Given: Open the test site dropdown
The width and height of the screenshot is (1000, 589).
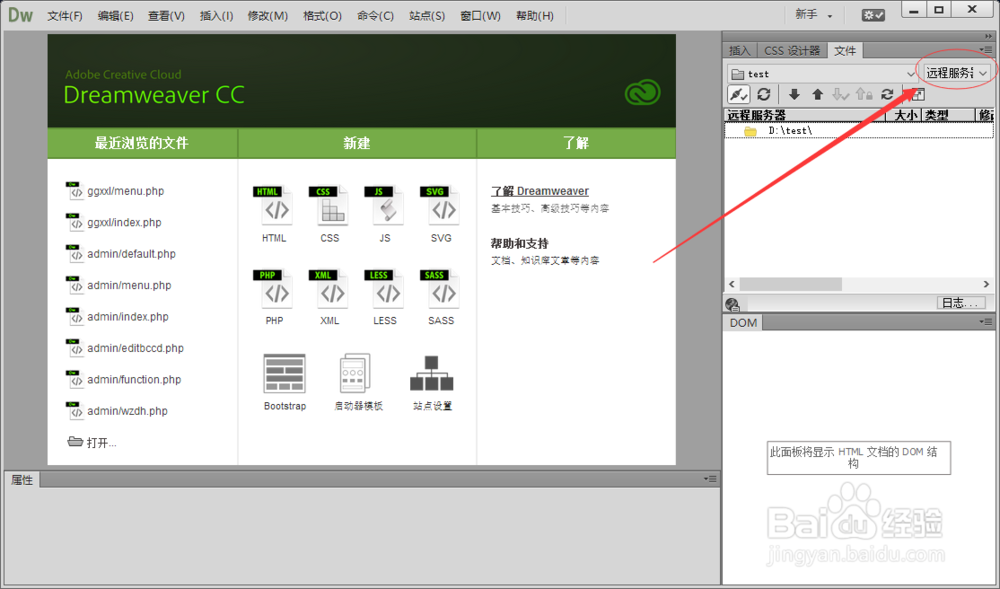Looking at the screenshot, I should coord(822,74).
